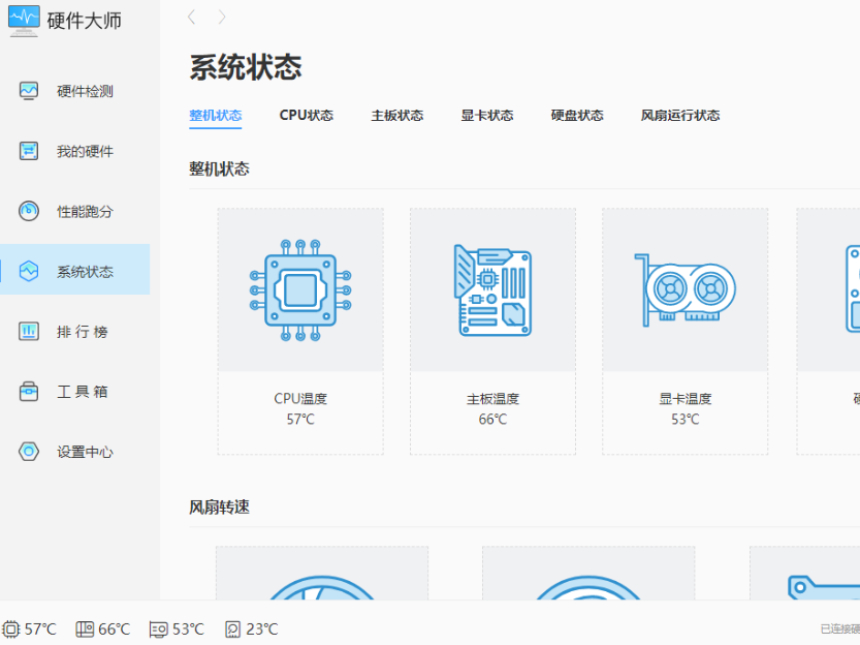Click 66°C reading in status bar

[114, 629]
